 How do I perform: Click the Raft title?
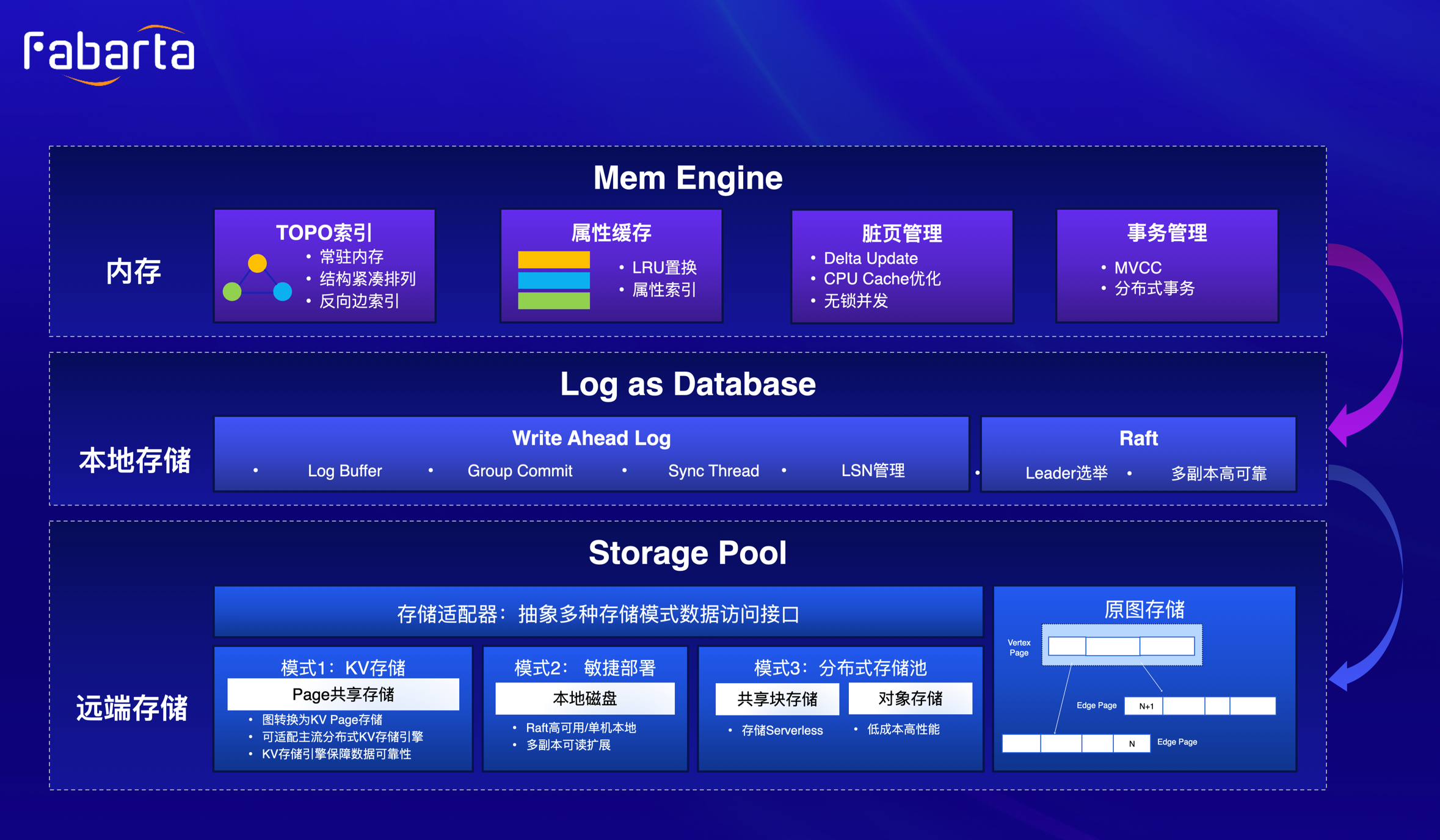pos(1138,438)
